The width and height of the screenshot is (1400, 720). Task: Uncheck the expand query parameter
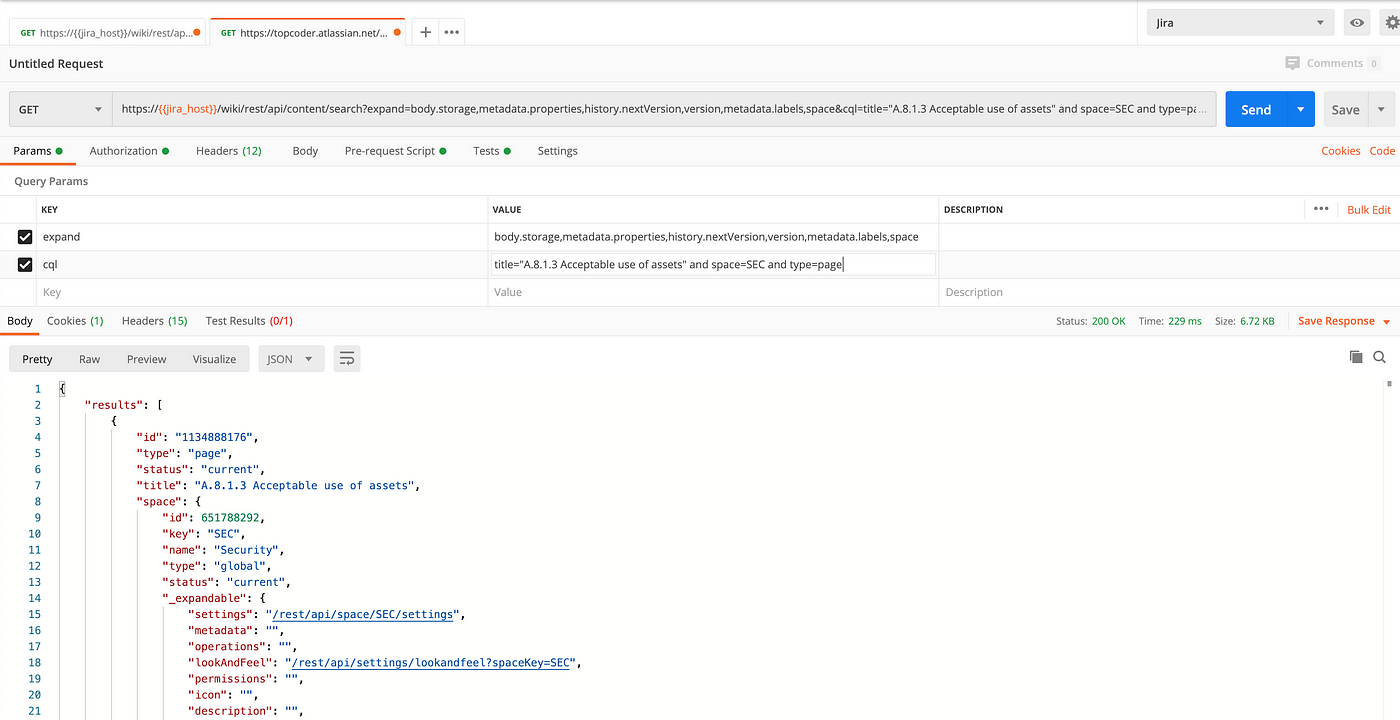[25, 237]
